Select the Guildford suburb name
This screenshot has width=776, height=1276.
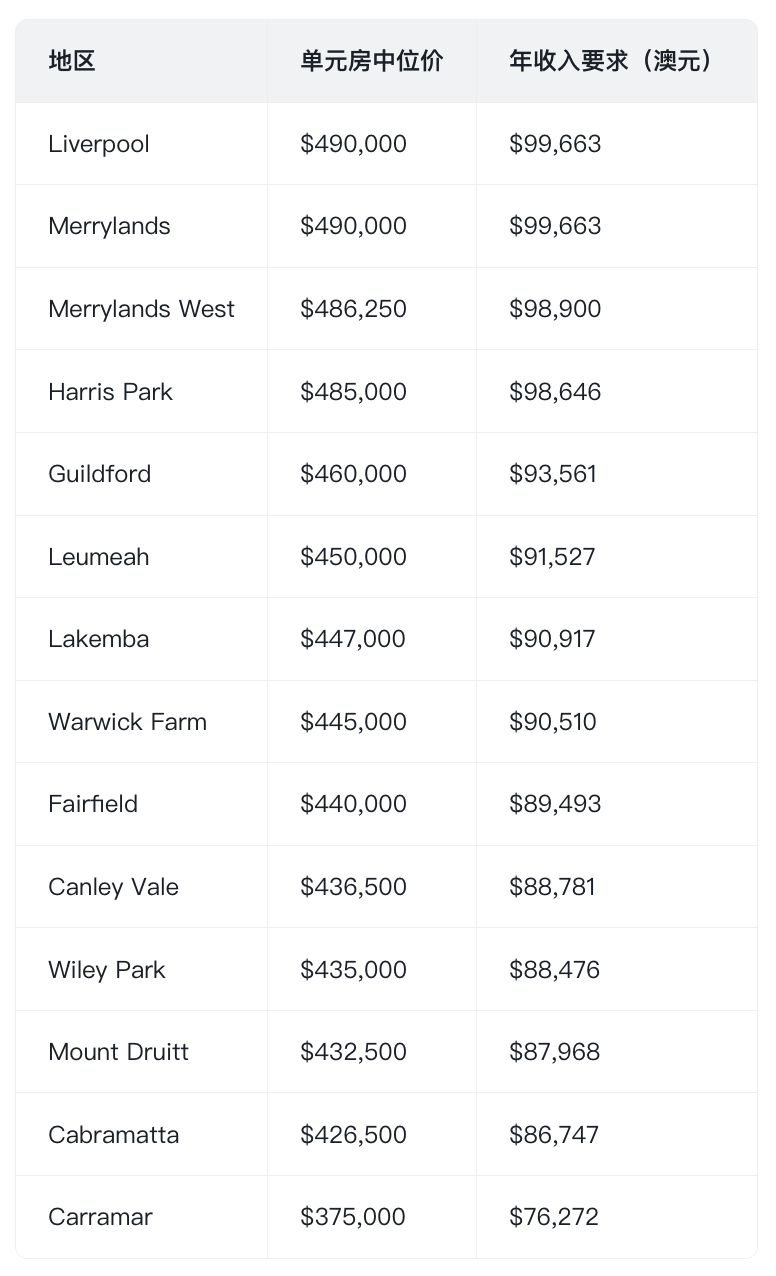click(100, 474)
